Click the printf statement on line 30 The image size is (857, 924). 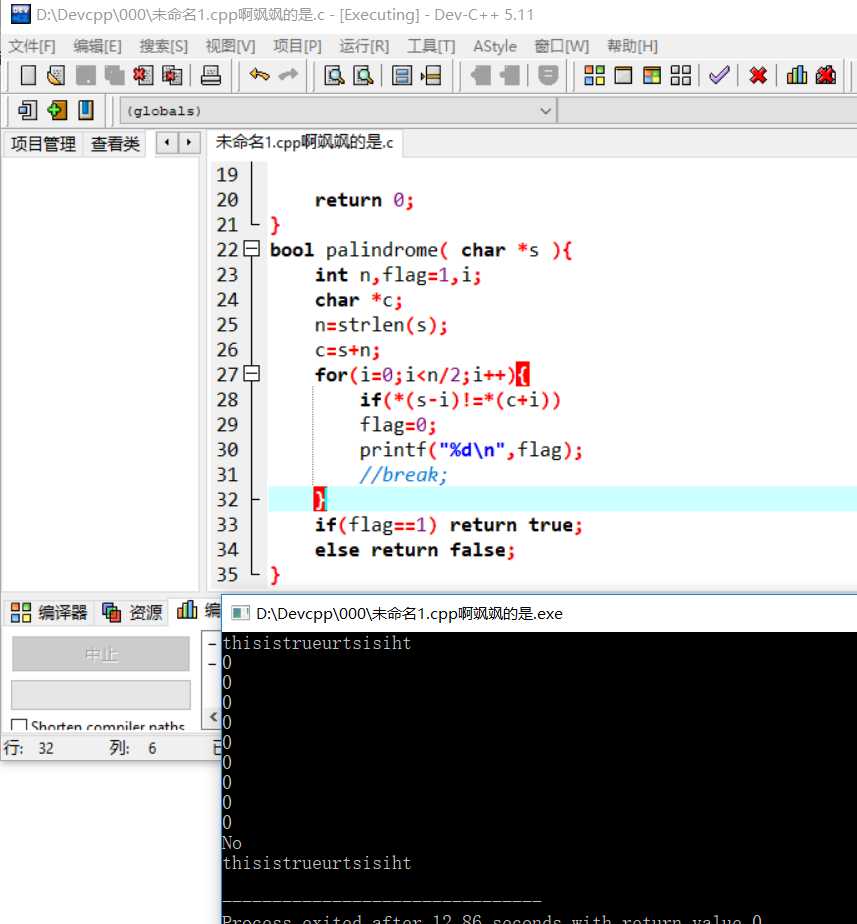(471, 450)
